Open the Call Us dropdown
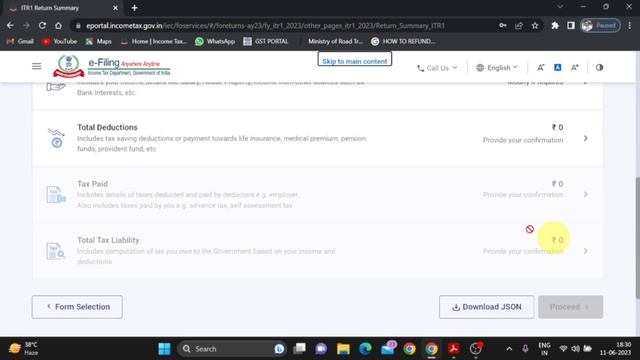The height and width of the screenshot is (360, 640). coord(437,68)
